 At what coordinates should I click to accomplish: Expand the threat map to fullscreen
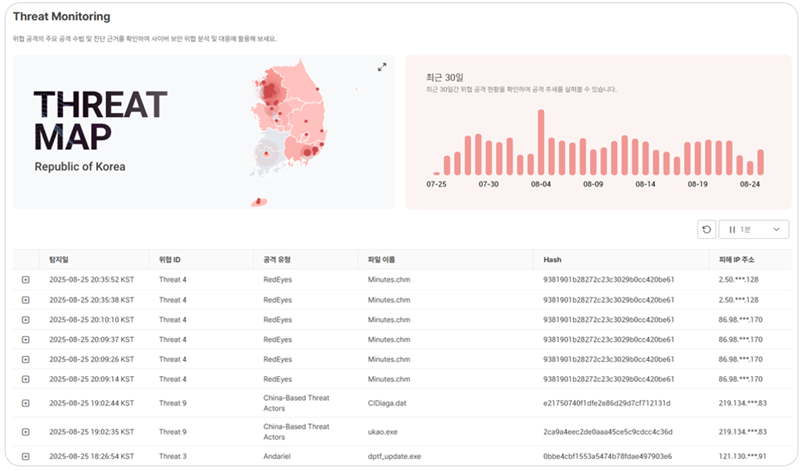pos(382,67)
